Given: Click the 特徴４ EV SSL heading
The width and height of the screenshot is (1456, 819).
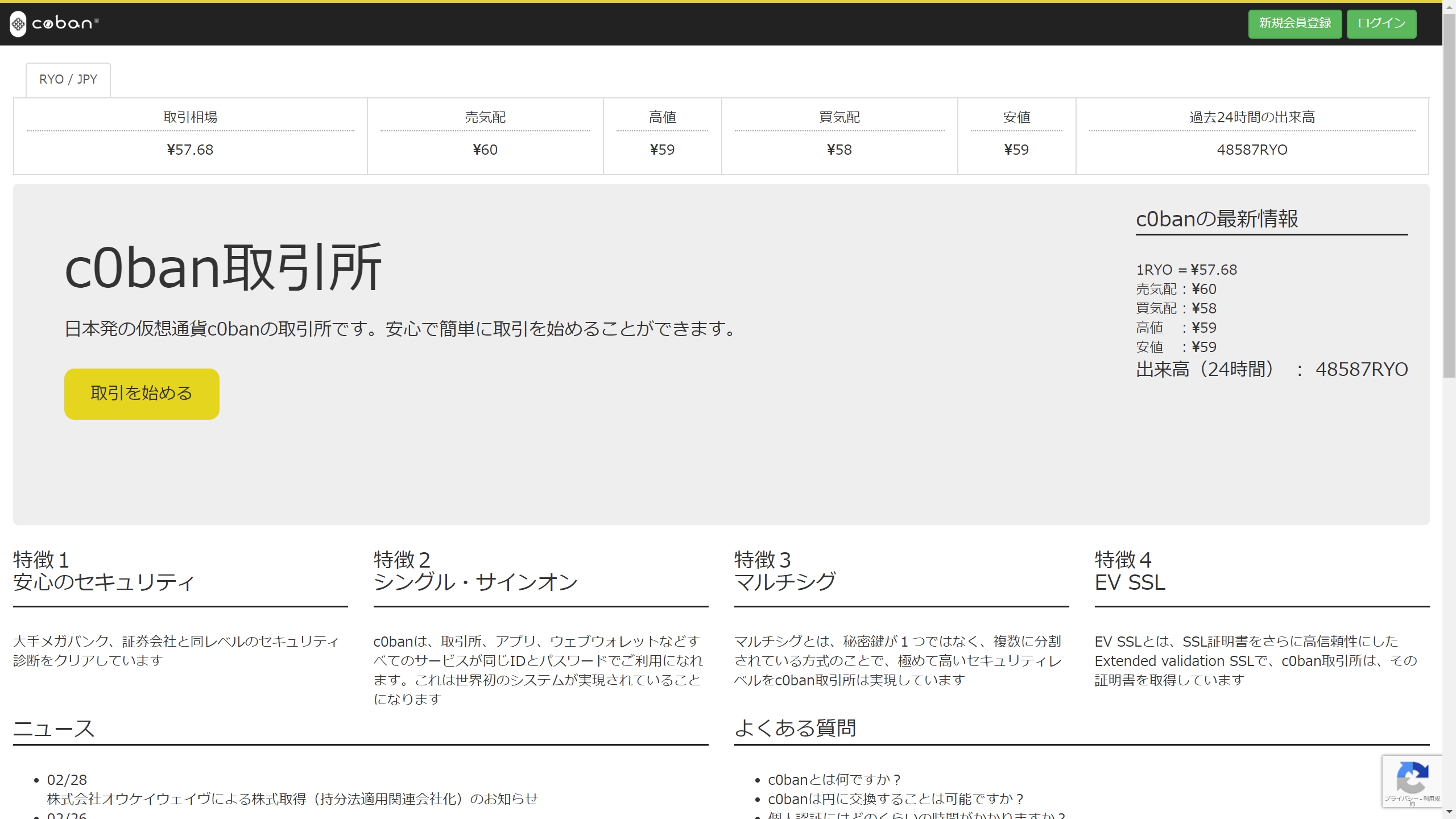Looking at the screenshot, I should click(x=1130, y=571).
